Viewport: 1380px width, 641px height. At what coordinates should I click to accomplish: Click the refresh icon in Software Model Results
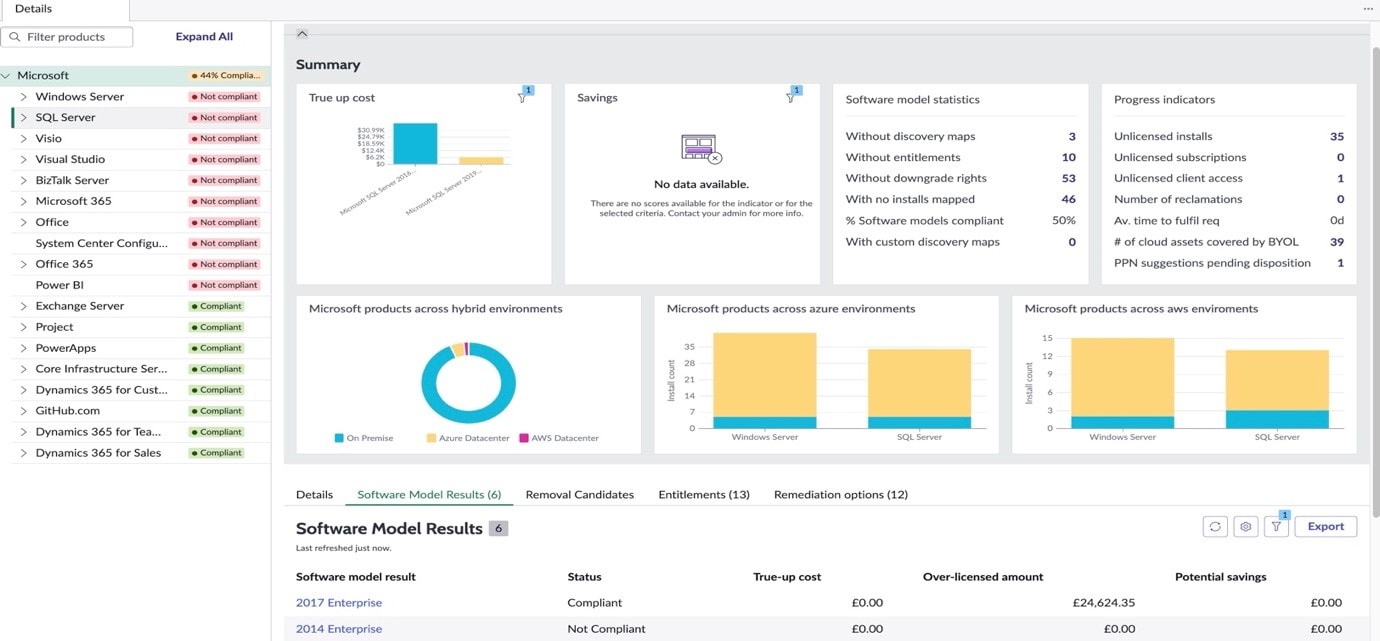[x=1215, y=525]
